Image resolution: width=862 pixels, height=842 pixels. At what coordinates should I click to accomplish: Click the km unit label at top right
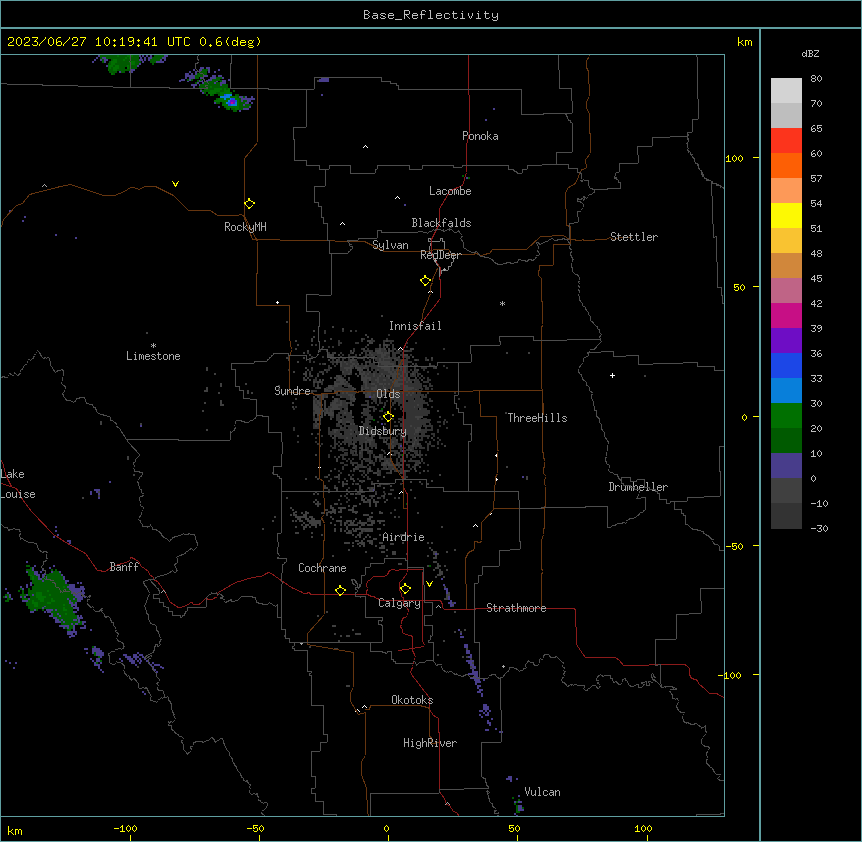pyautogui.click(x=745, y=42)
